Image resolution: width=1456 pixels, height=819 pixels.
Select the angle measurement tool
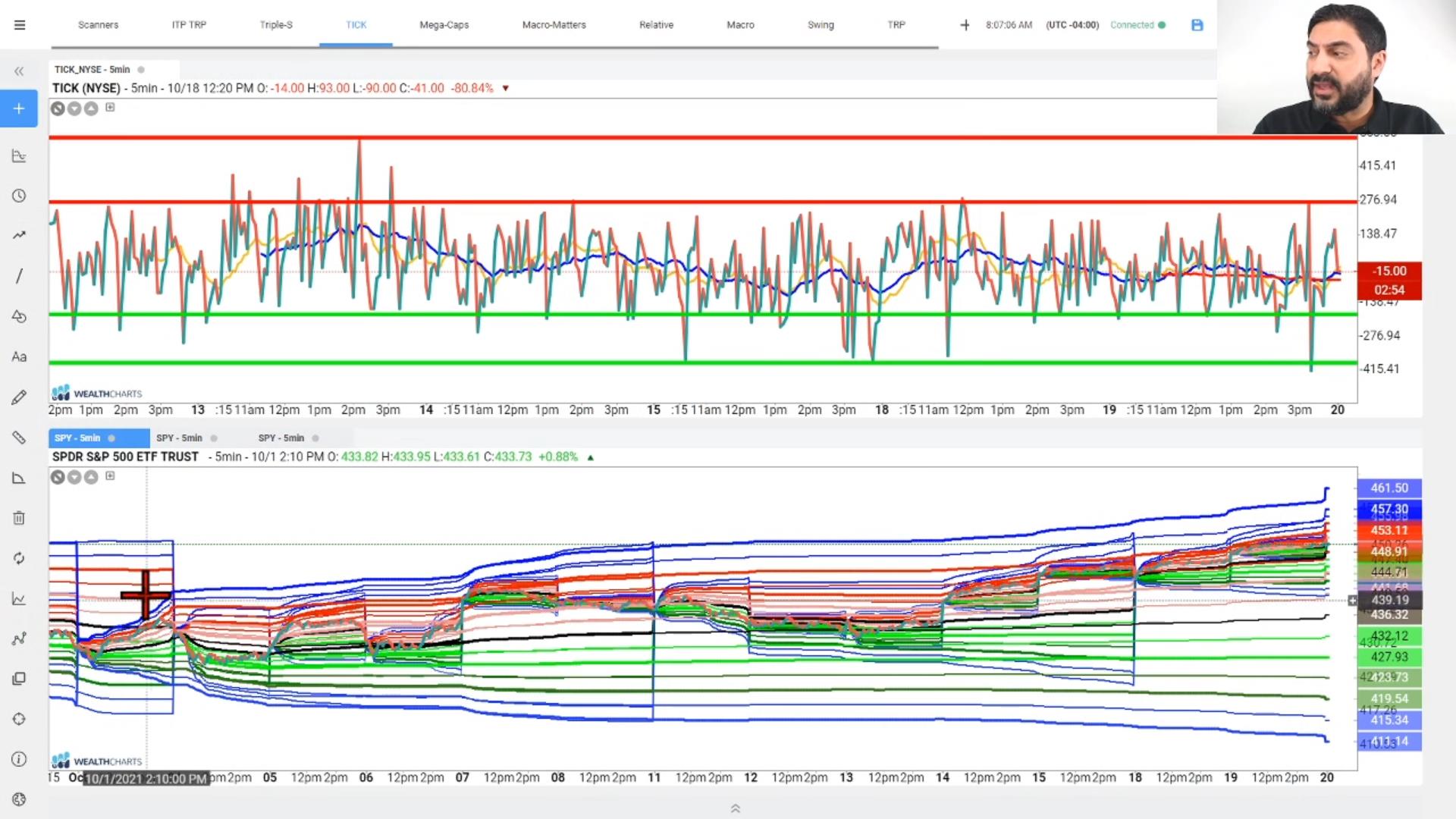pyautogui.click(x=19, y=478)
